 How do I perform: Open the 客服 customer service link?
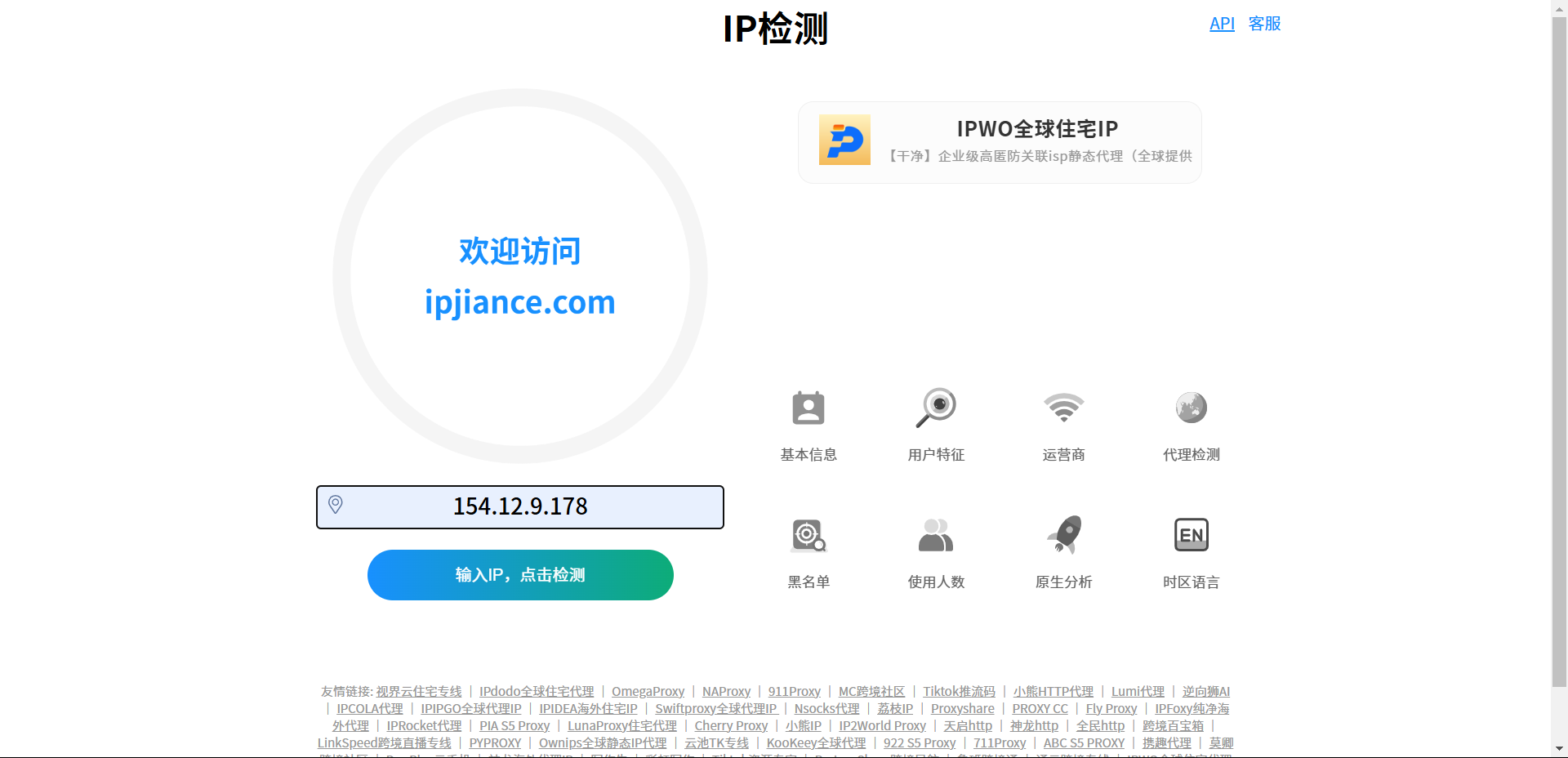pyautogui.click(x=1263, y=24)
